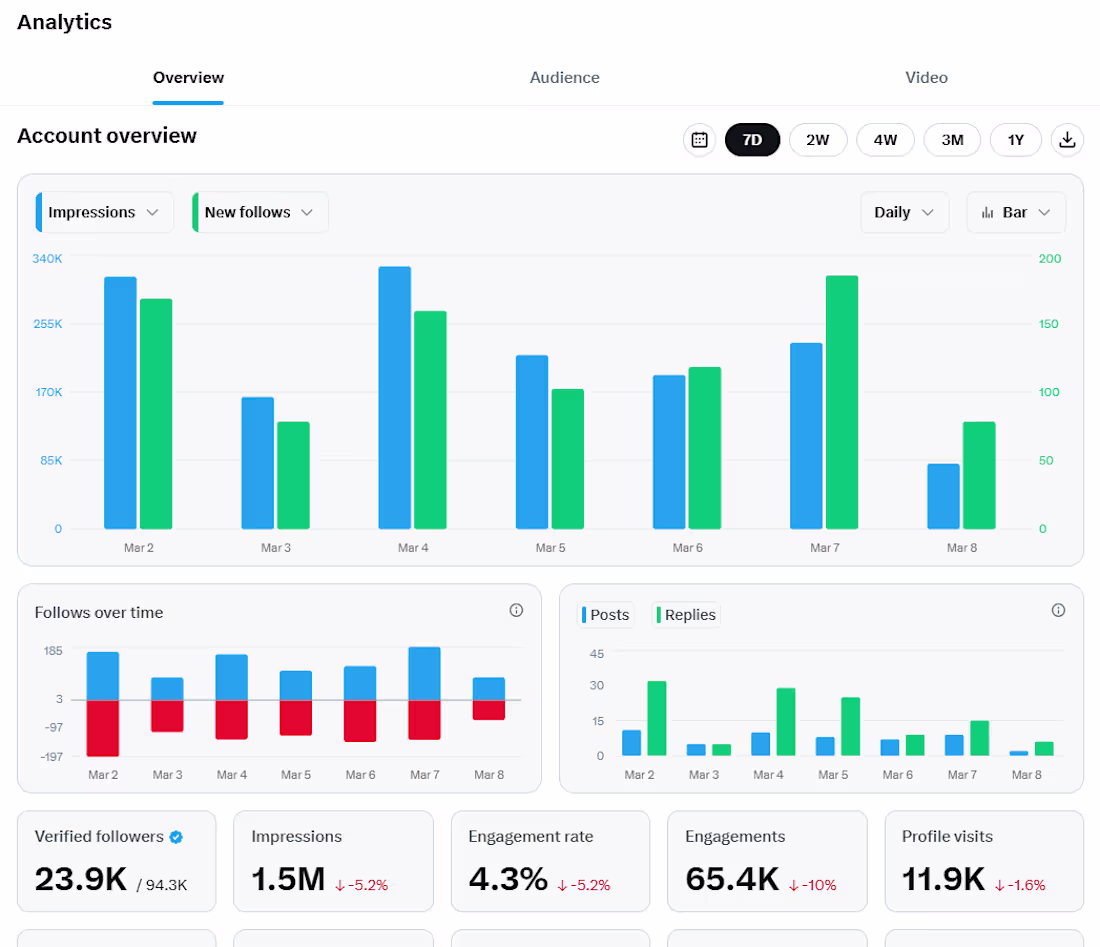Select the 2W time range
1100x947 pixels.
click(818, 140)
